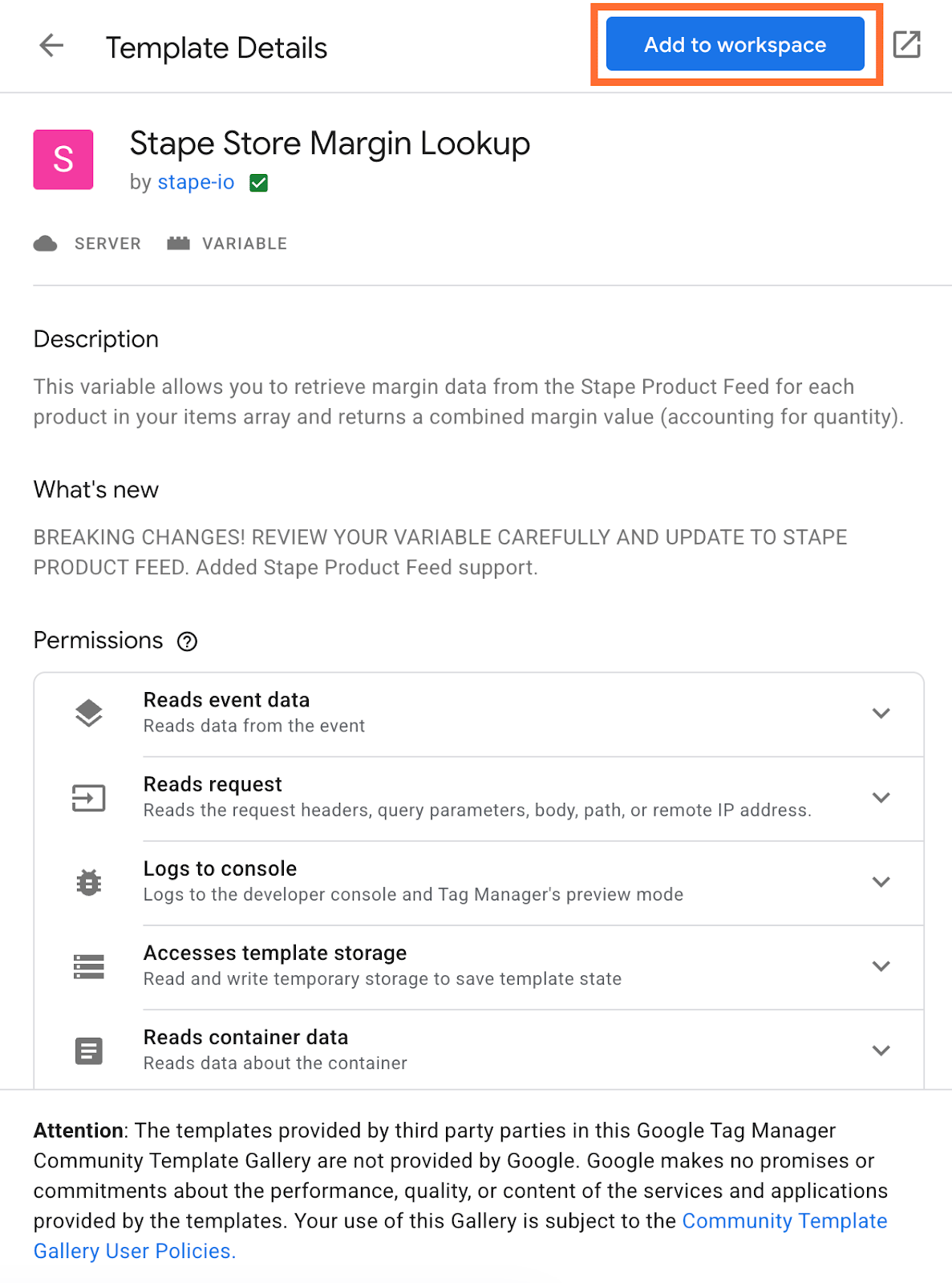Open the Permissions help question icon

coord(188,641)
